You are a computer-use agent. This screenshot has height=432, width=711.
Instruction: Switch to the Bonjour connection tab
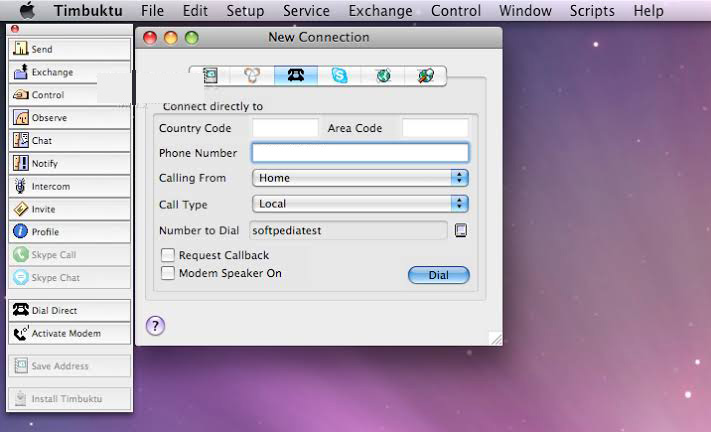pyautogui.click(x=252, y=75)
